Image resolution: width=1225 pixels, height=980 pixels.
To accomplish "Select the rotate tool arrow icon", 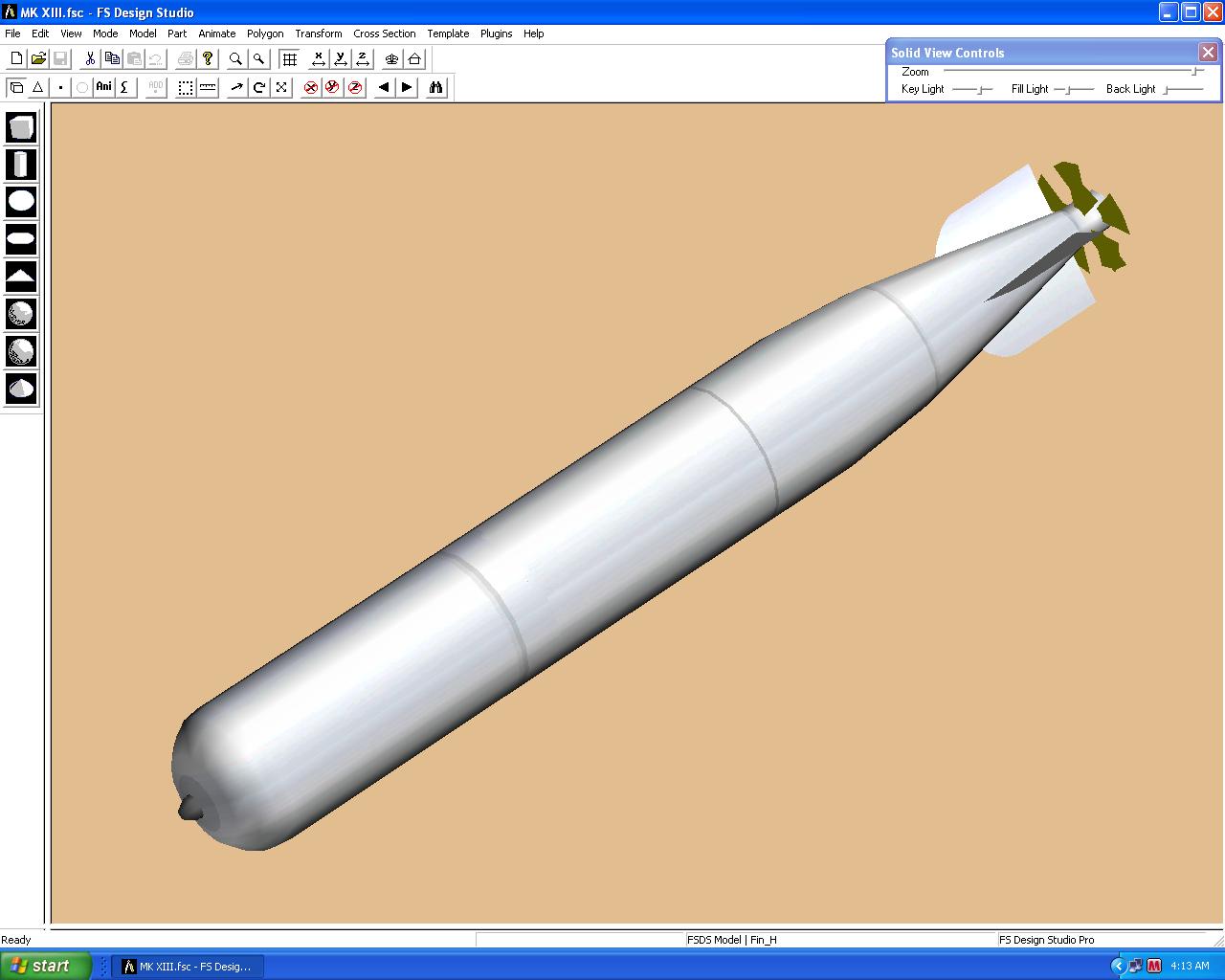I will point(258,87).
